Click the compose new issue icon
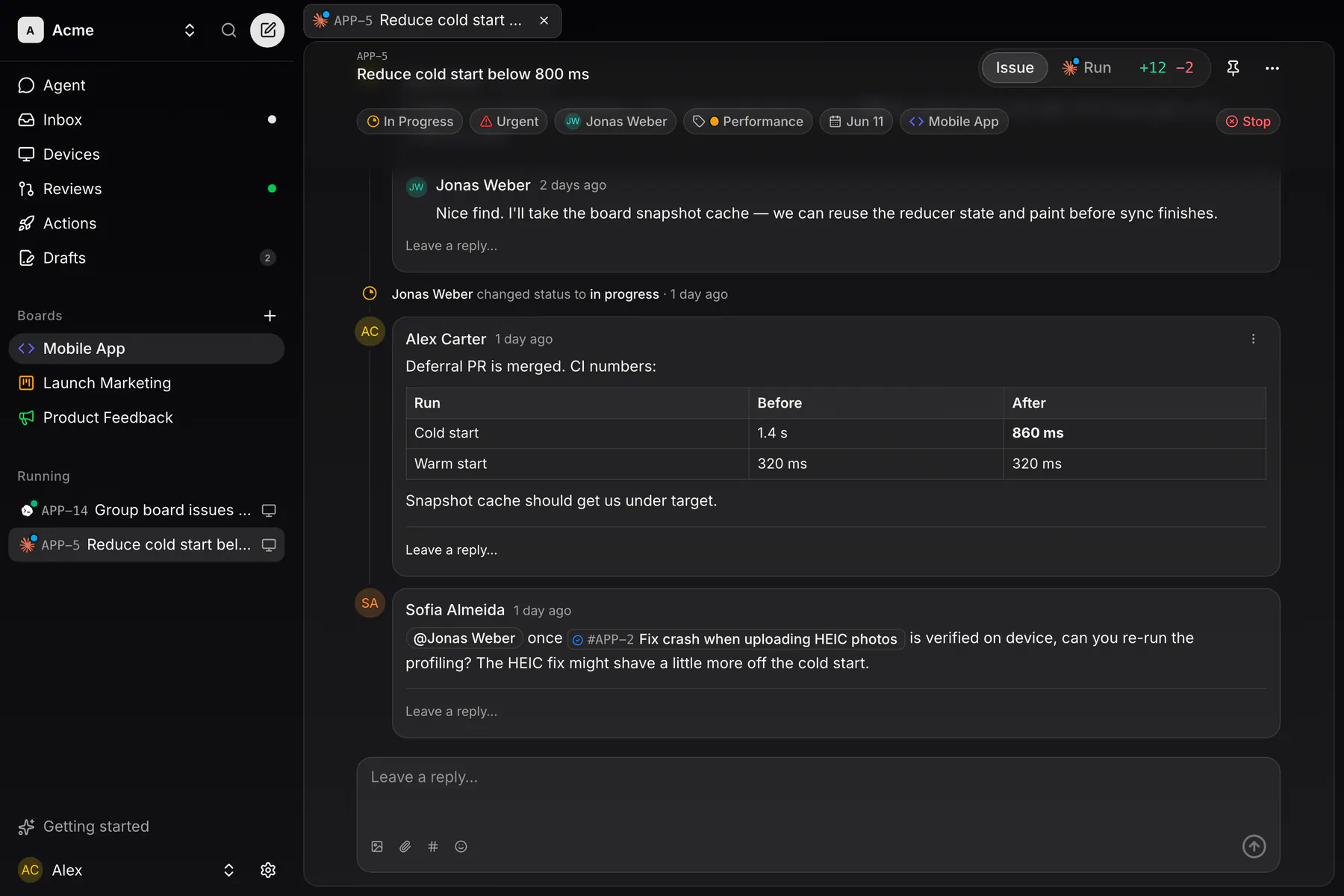Viewport: 1344px width, 896px height. pos(267,30)
